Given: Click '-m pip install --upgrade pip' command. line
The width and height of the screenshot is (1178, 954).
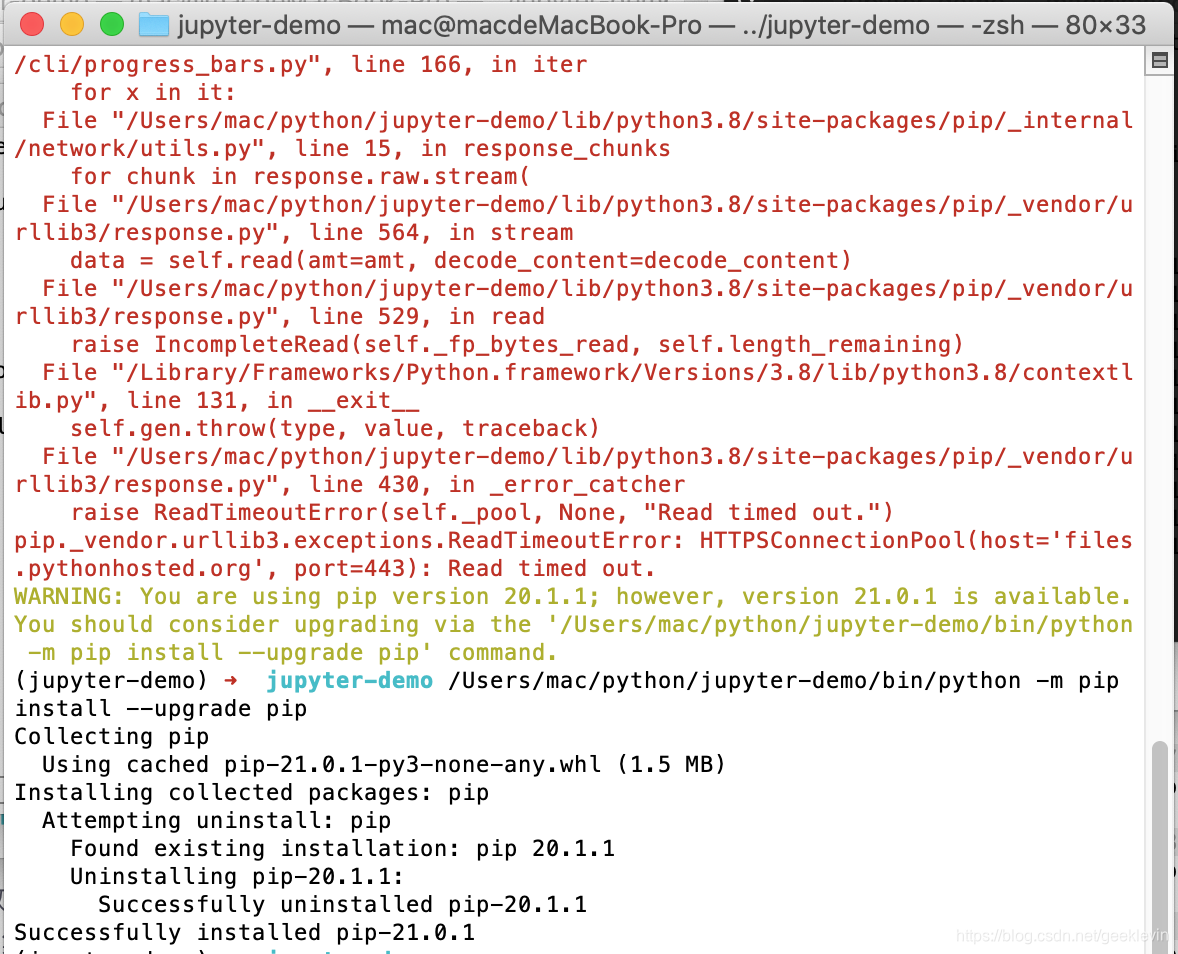Looking at the screenshot, I should tap(293, 652).
